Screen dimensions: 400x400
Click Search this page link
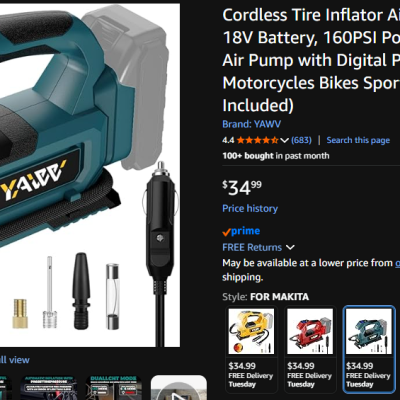click(x=358, y=140)
